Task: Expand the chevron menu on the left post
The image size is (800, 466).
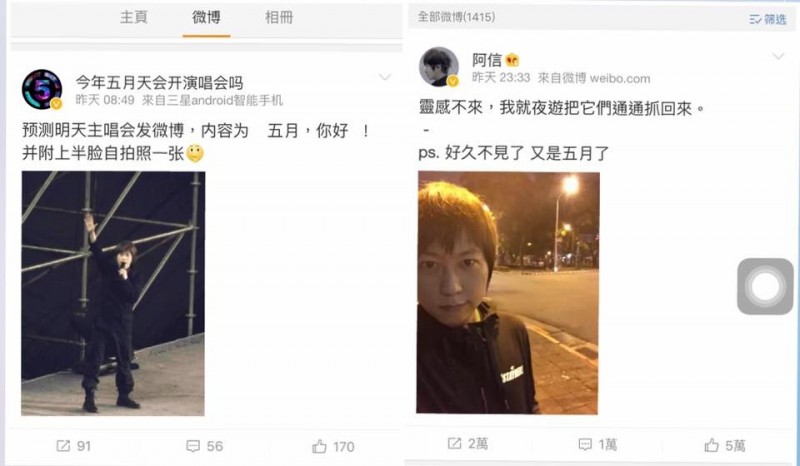Action: pyautogui.click(x=385, y=78)
